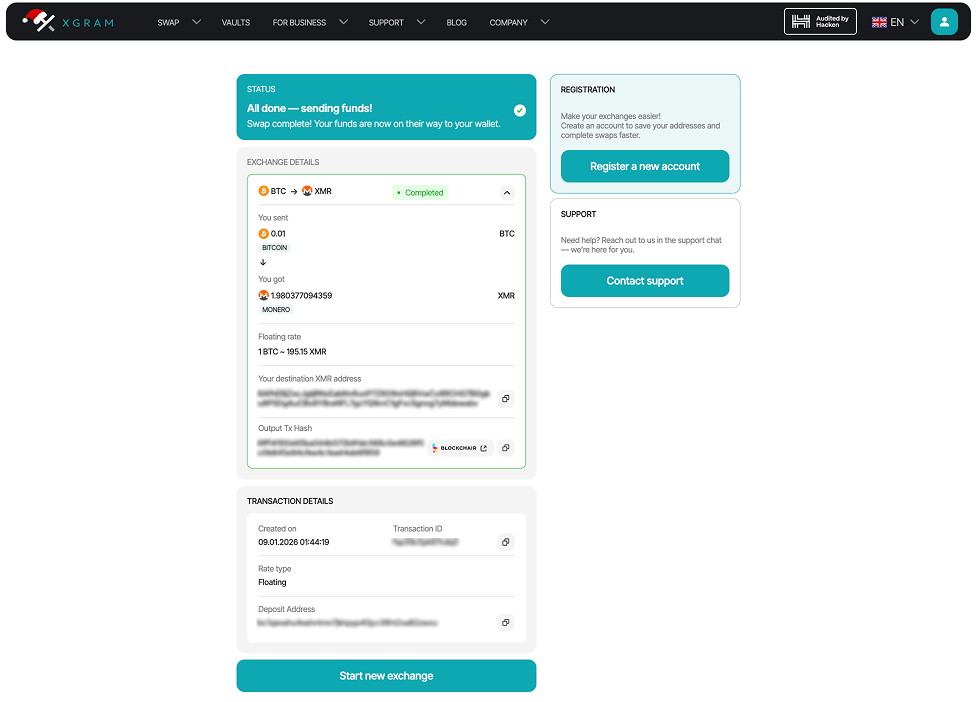Click Start new exchange button
The image size is (977, 702).
click(386, 676)
